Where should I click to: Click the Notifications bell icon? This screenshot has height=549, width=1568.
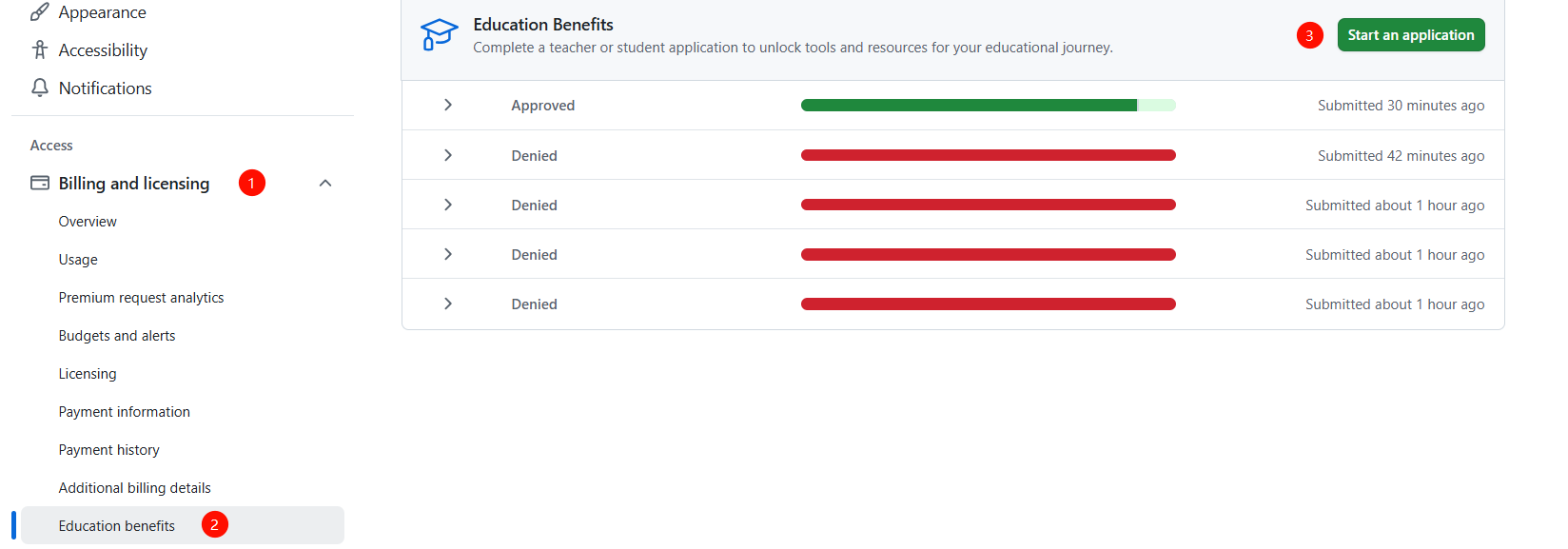(x=39, y=88)
